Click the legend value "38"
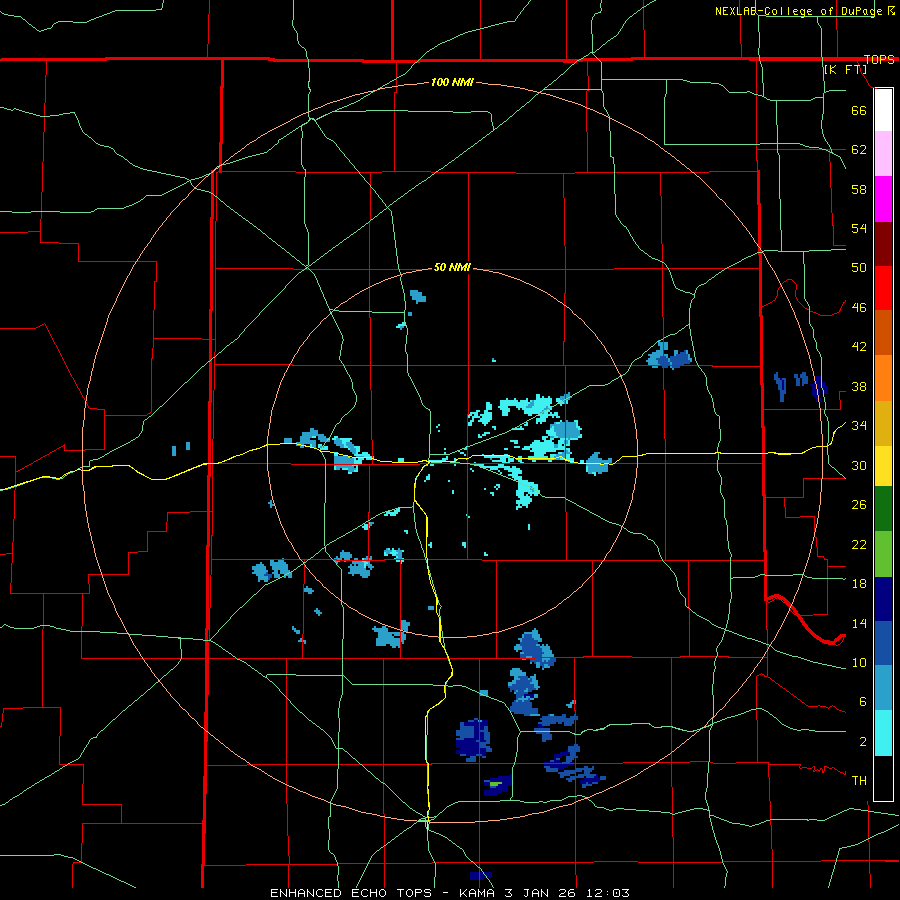Image resolution: width=900 pixels, height=900 pixels. click(859, 386)
